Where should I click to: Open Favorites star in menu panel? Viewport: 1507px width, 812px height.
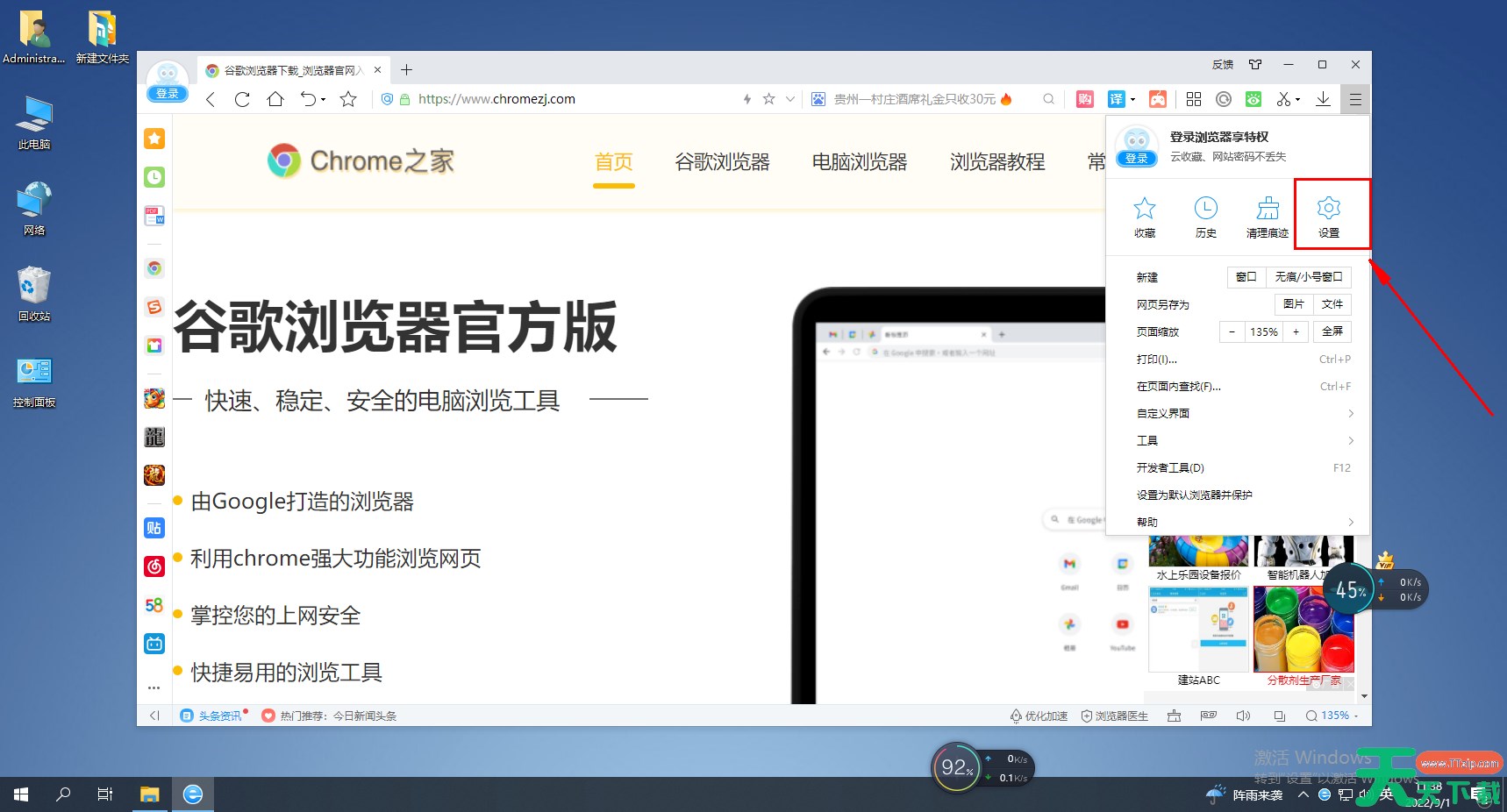pyautogui.click(x=1145, y=216)
